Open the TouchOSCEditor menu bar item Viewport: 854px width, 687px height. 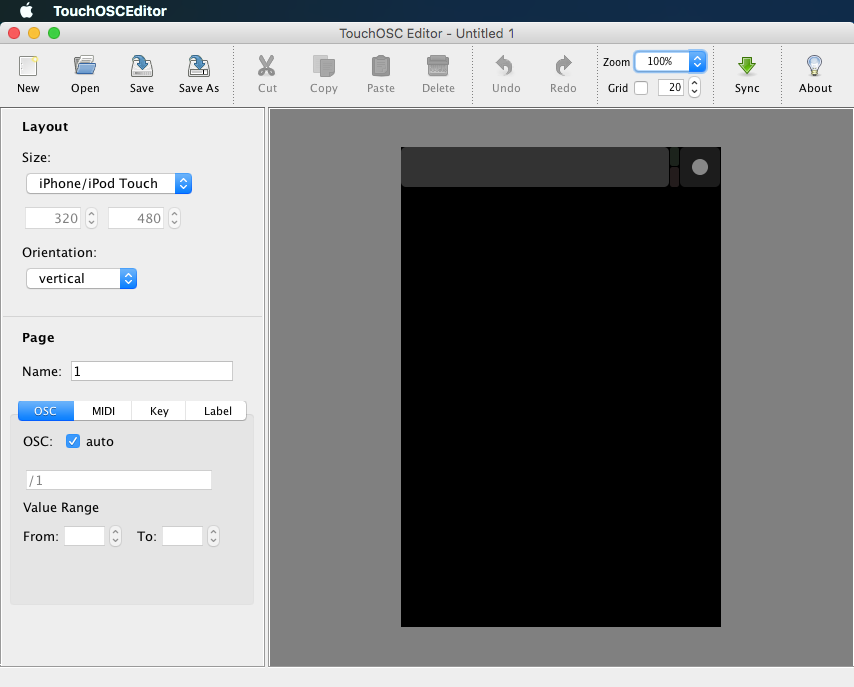110,11
